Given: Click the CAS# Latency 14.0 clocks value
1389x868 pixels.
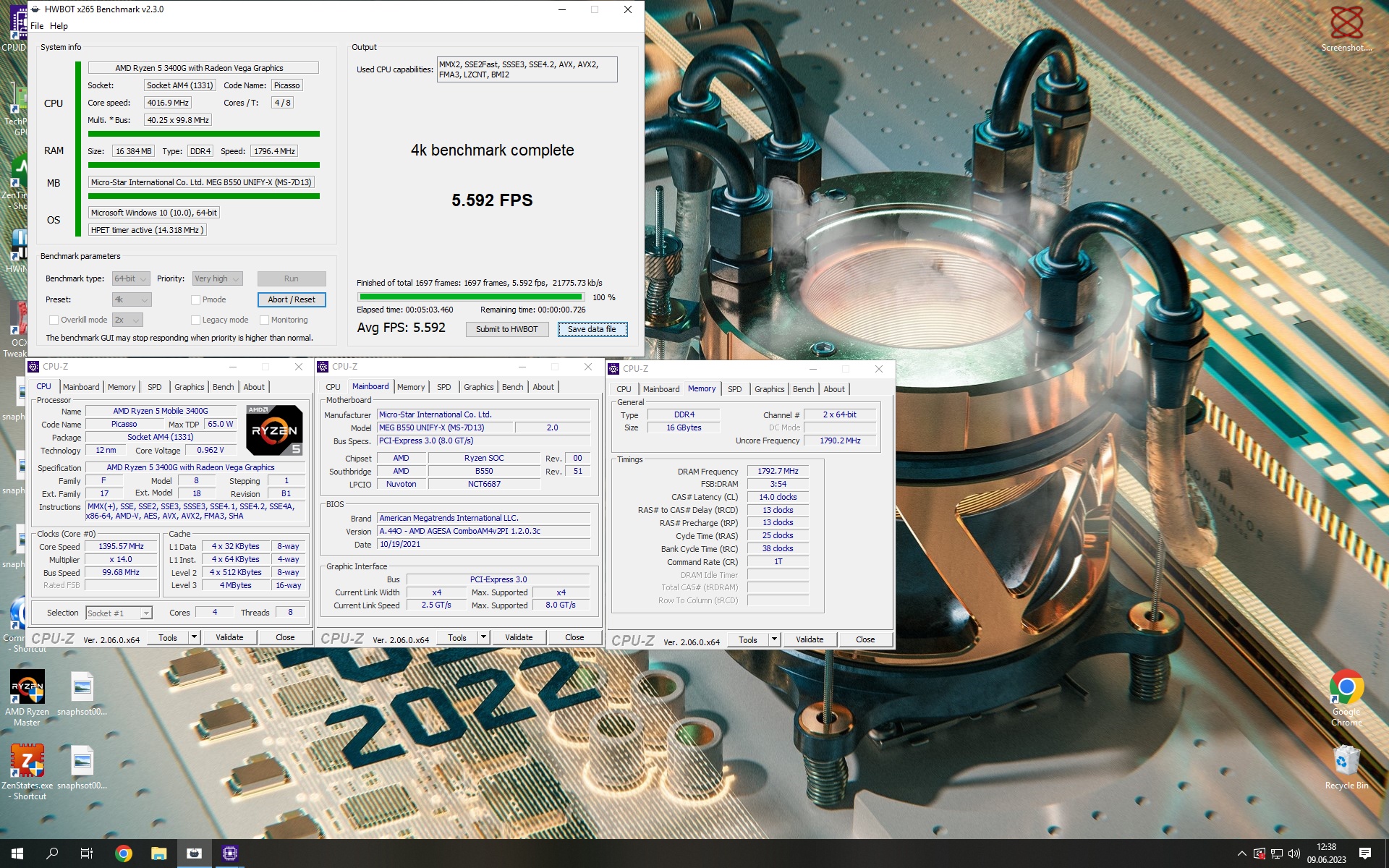Looking at the screenshot, I should pos(778,497).
